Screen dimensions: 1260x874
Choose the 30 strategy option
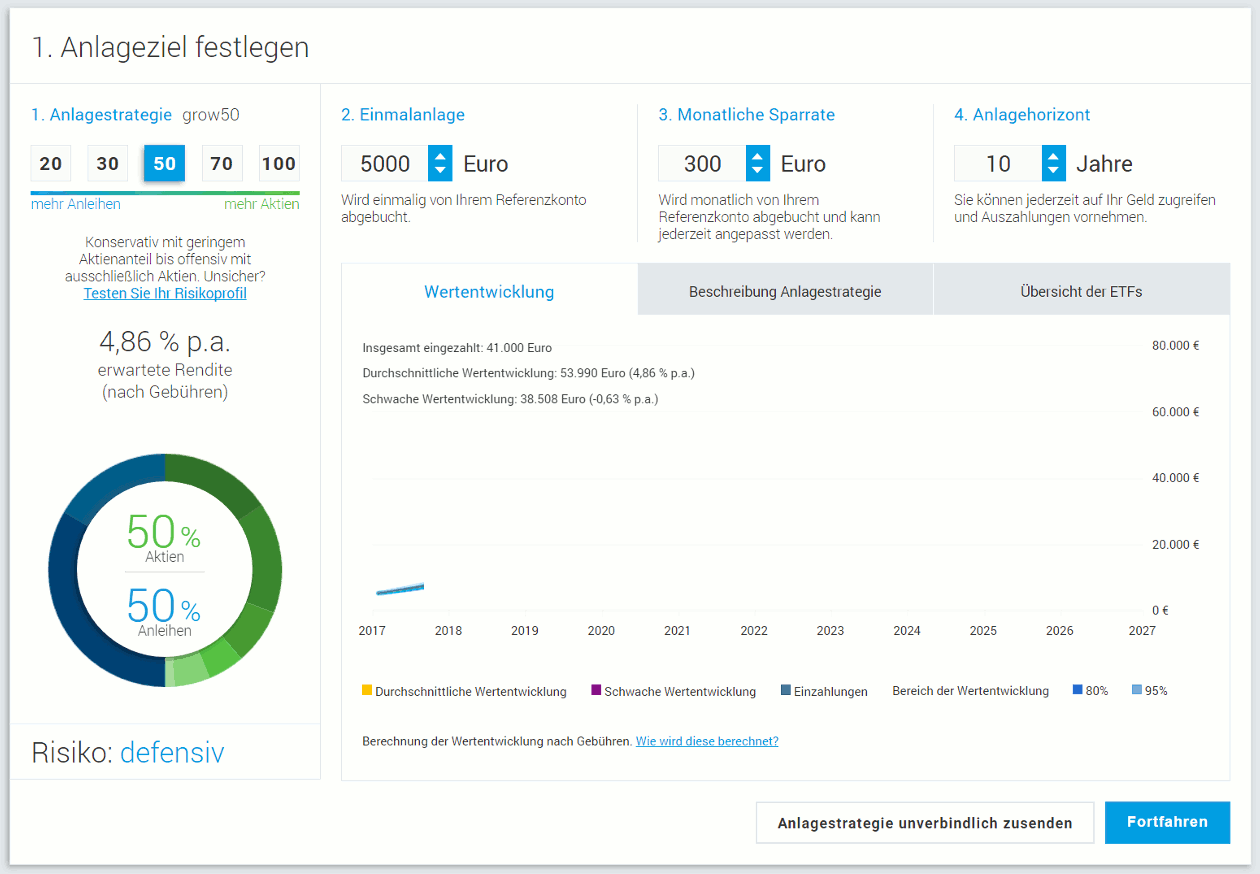click(108, 164)
